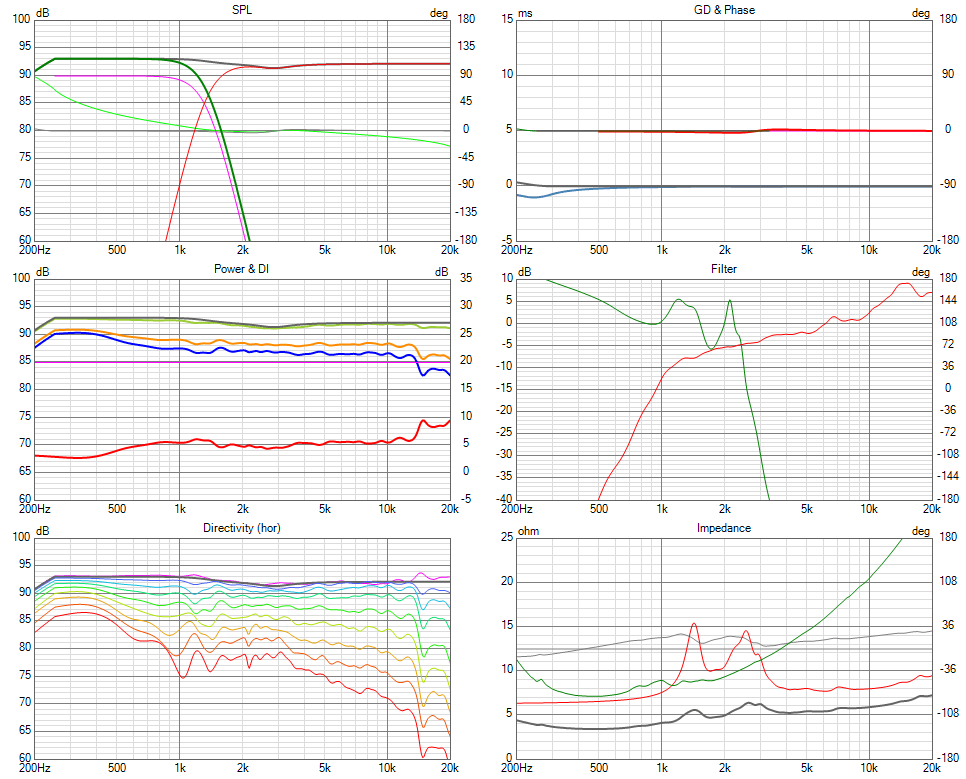Click the Directivity (hor) chart title
Viewport: 966px width, 779px height.
(x=242, y=528)
